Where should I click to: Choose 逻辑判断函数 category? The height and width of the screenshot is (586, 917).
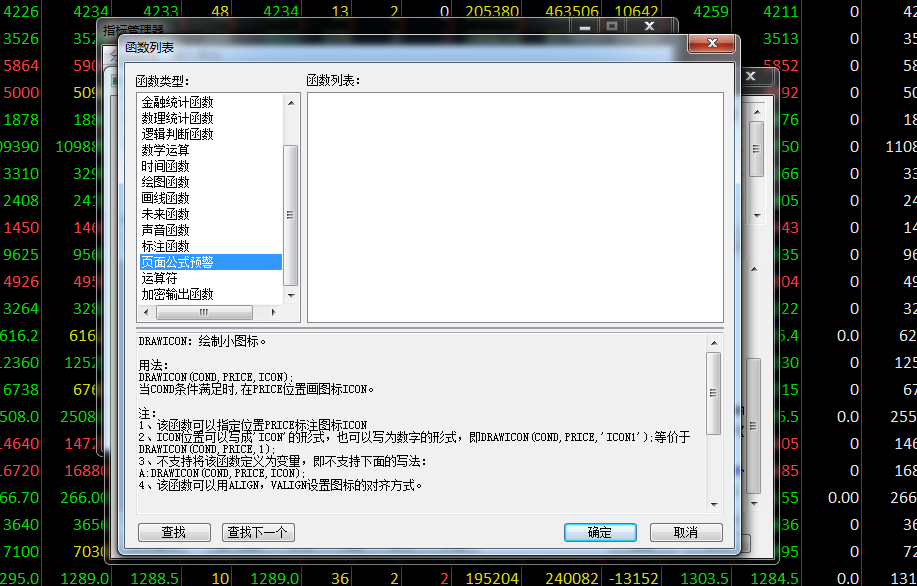[x=177, y=134]
